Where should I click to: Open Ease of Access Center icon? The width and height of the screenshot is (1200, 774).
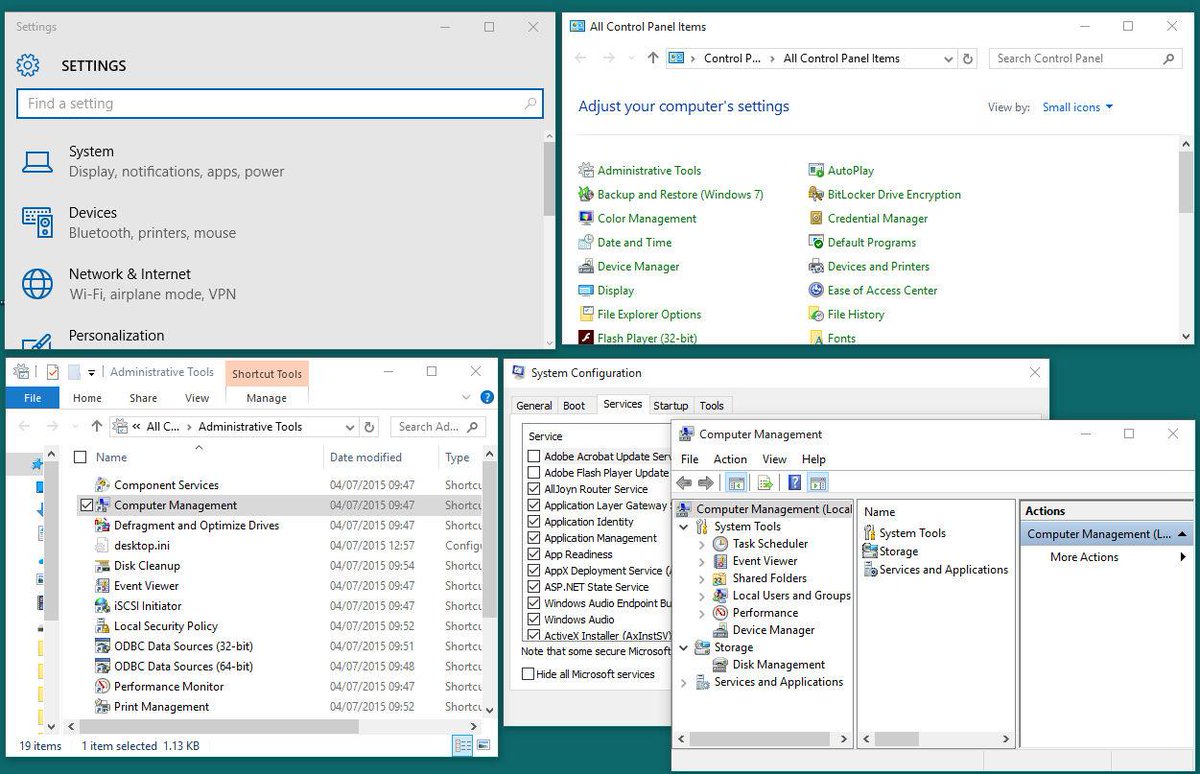pos(817,291)
